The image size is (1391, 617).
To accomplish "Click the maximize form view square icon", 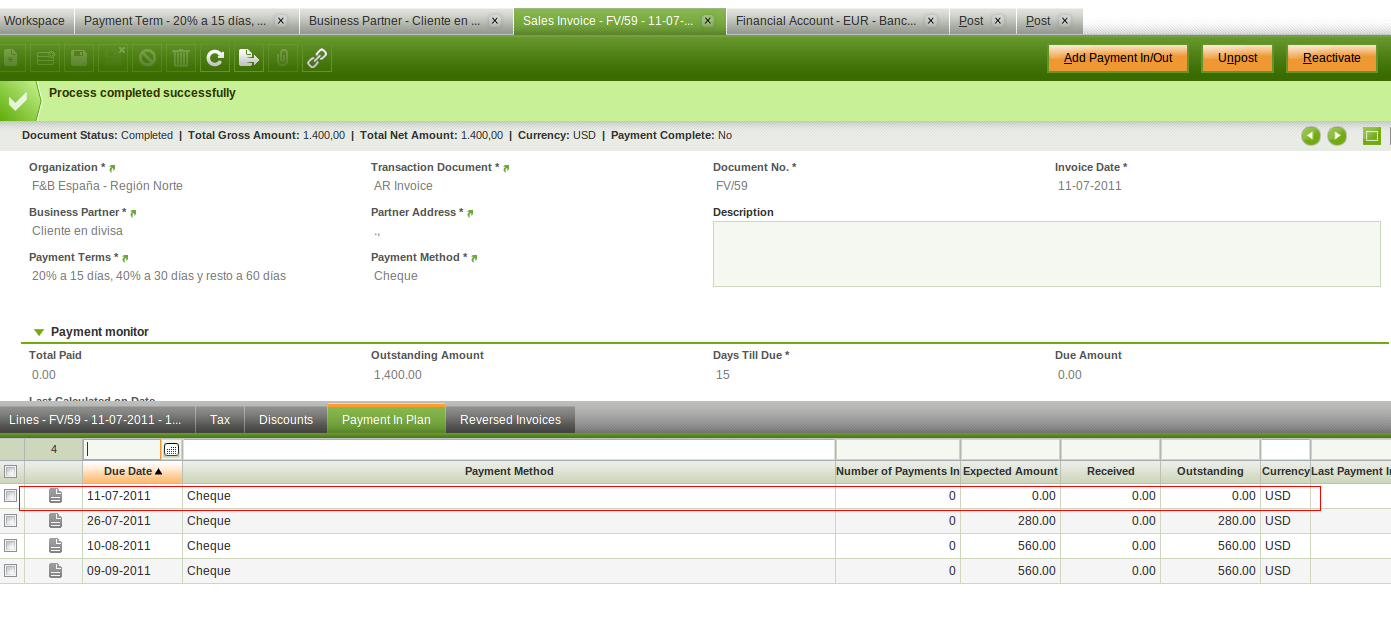I will coord(1372,136).
